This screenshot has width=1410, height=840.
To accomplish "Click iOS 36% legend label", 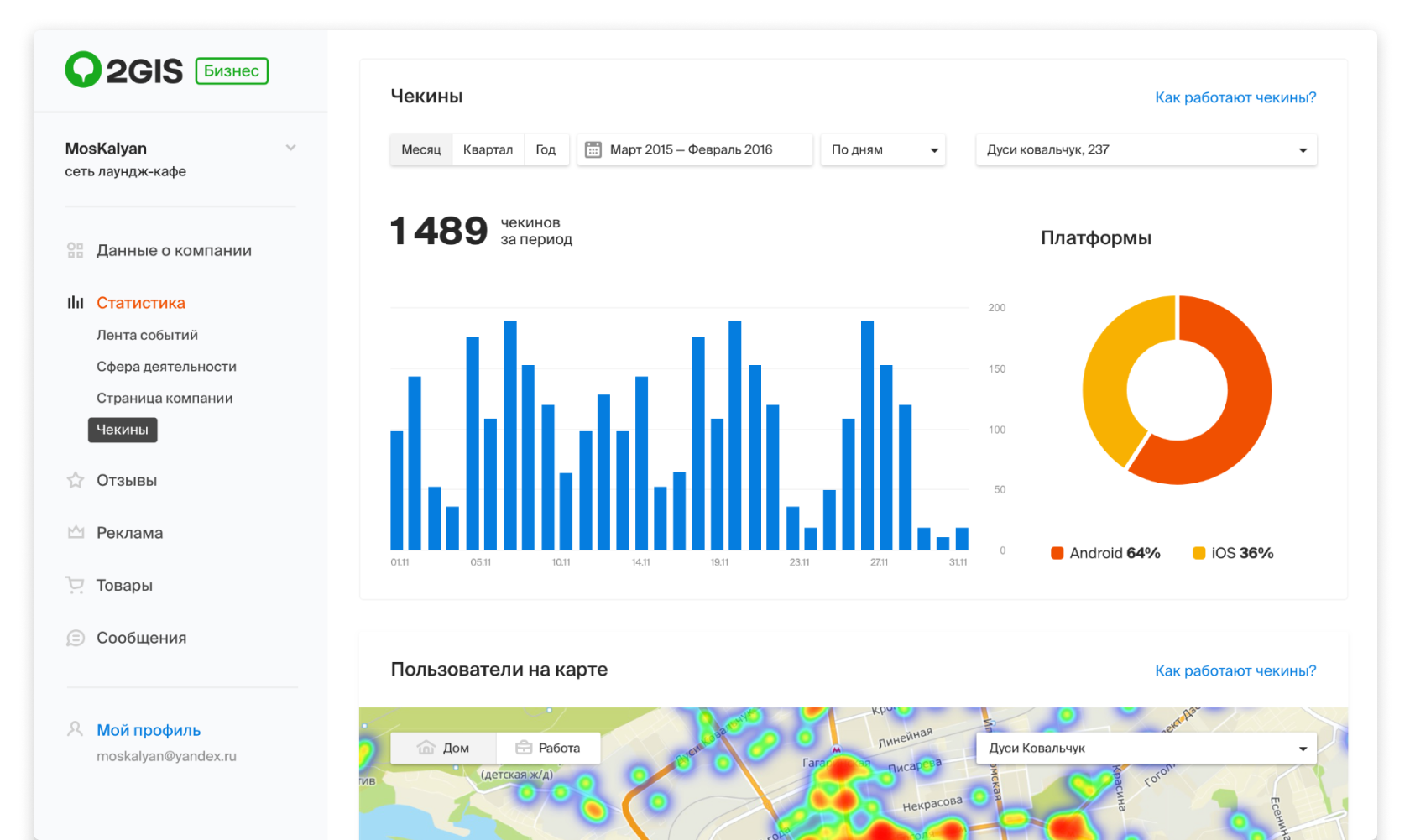I will [1242, 553].
